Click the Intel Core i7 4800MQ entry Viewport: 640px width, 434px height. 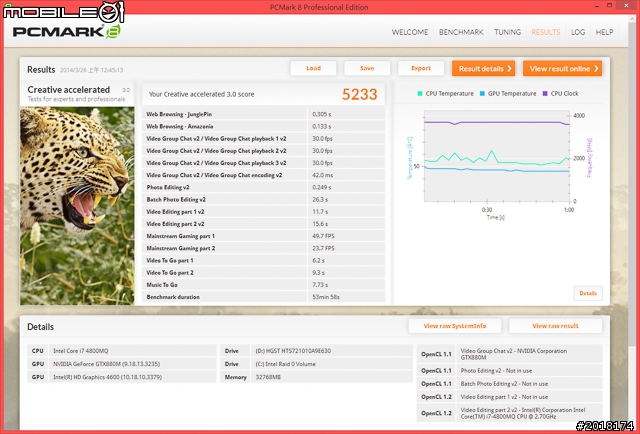pyautogui.click(x=81, y=351)
